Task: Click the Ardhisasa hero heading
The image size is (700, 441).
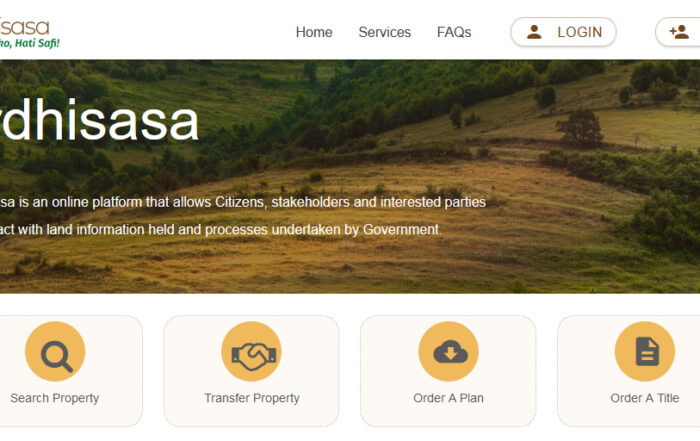Action: (x=98, y=121)
